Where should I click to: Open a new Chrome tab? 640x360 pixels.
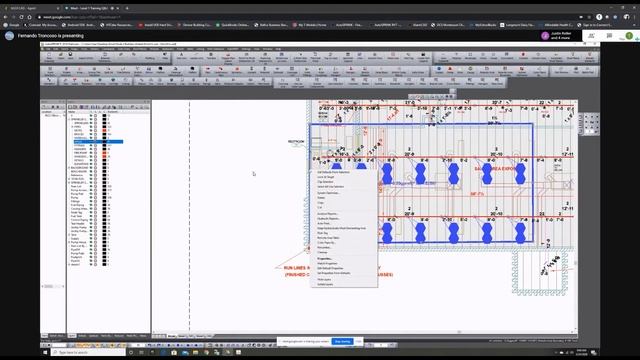(127, 8)
